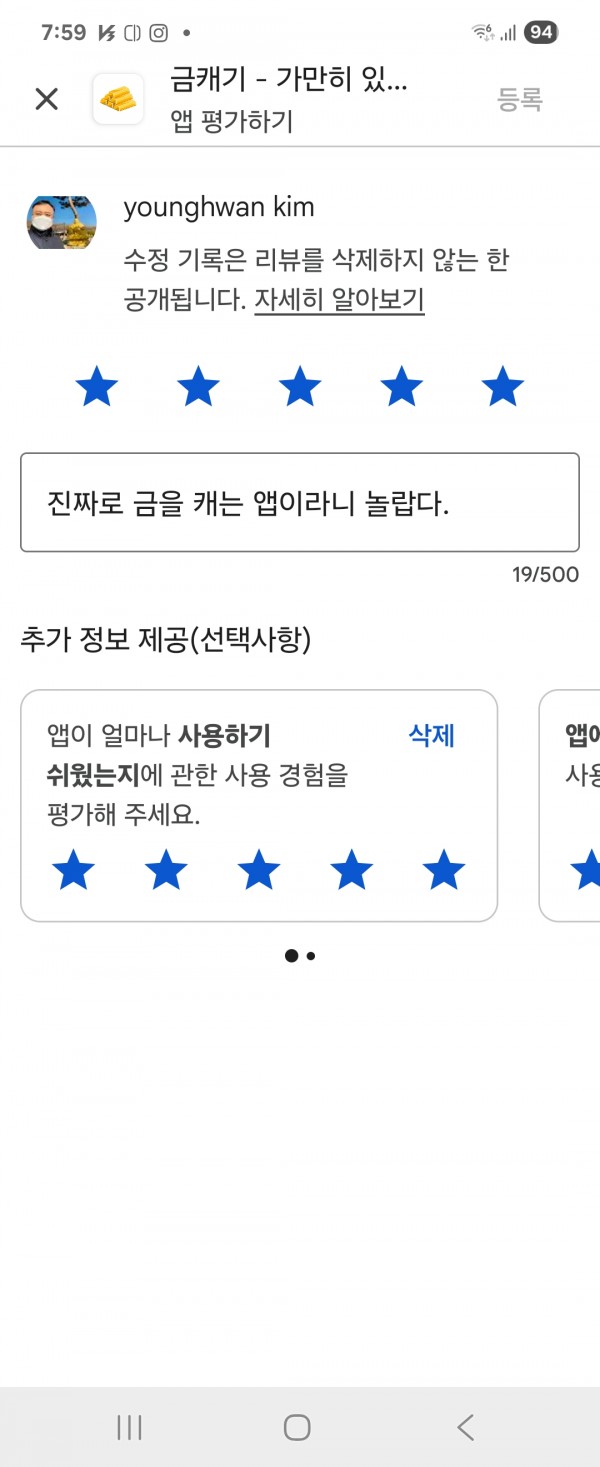Screen dimensions: 600x1467
Task: Set overall rating to four stars
Action: point(401,386)
